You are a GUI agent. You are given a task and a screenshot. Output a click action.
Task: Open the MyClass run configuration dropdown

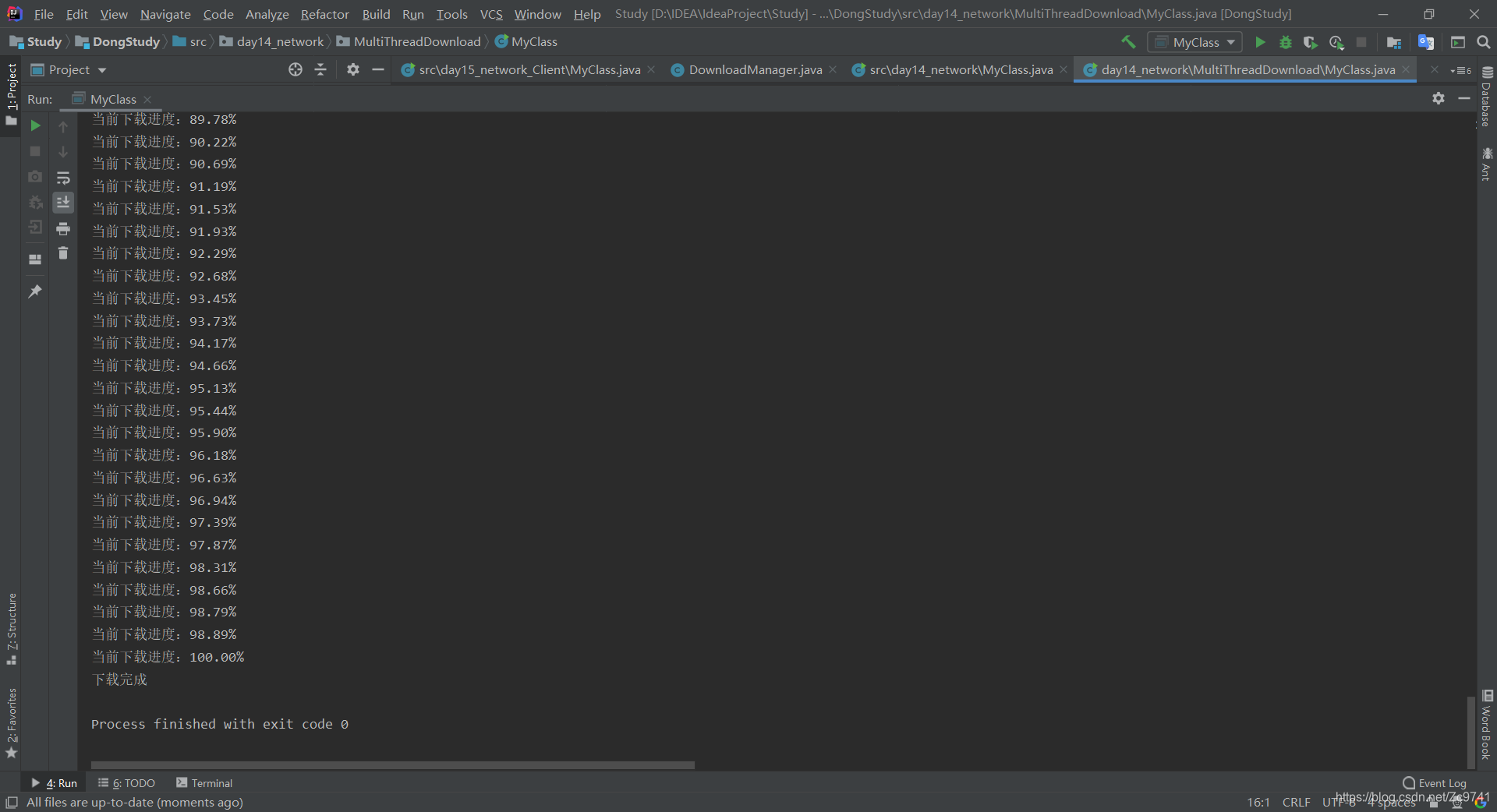pos(1195,42)
